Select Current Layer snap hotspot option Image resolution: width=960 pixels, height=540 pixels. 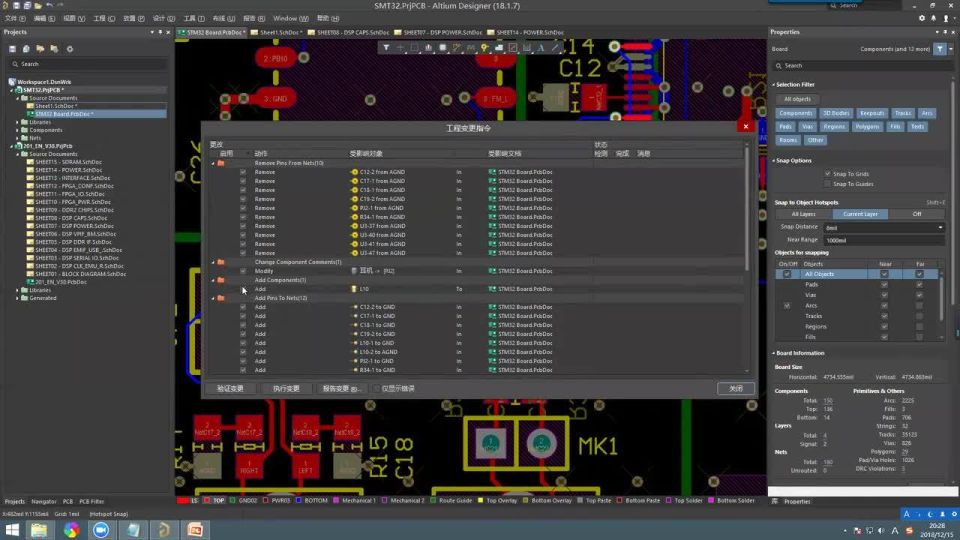860,214
